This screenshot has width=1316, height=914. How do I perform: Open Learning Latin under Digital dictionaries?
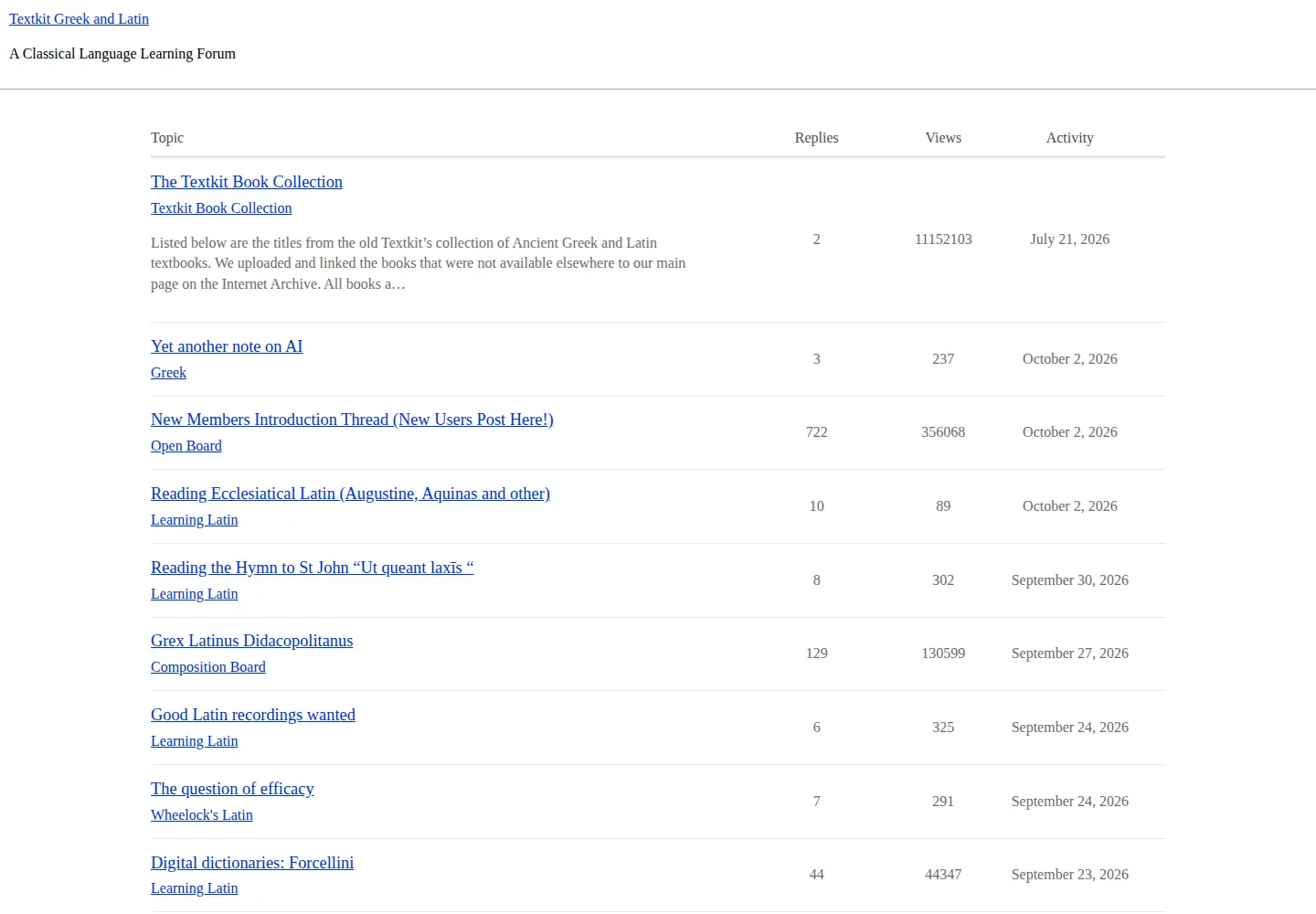click(x=194, y=888)
